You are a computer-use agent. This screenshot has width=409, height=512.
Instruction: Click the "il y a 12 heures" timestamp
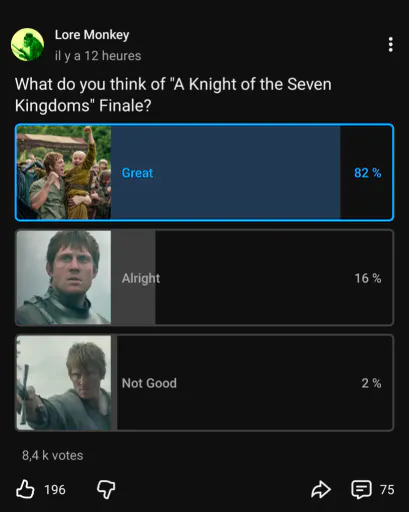(98, 56)
